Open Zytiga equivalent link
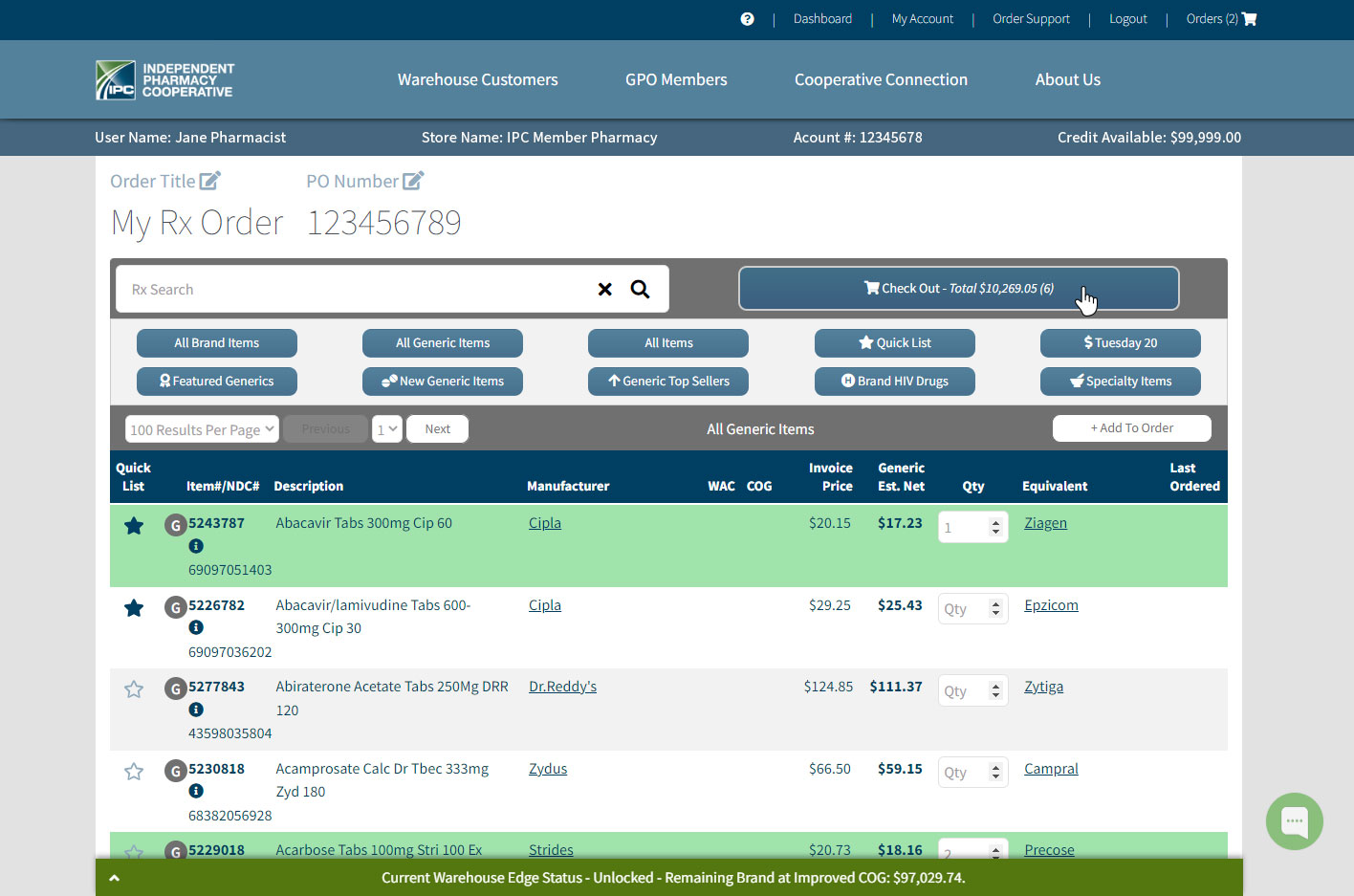Screen dimensions: 1354x896 point(1043,687)
